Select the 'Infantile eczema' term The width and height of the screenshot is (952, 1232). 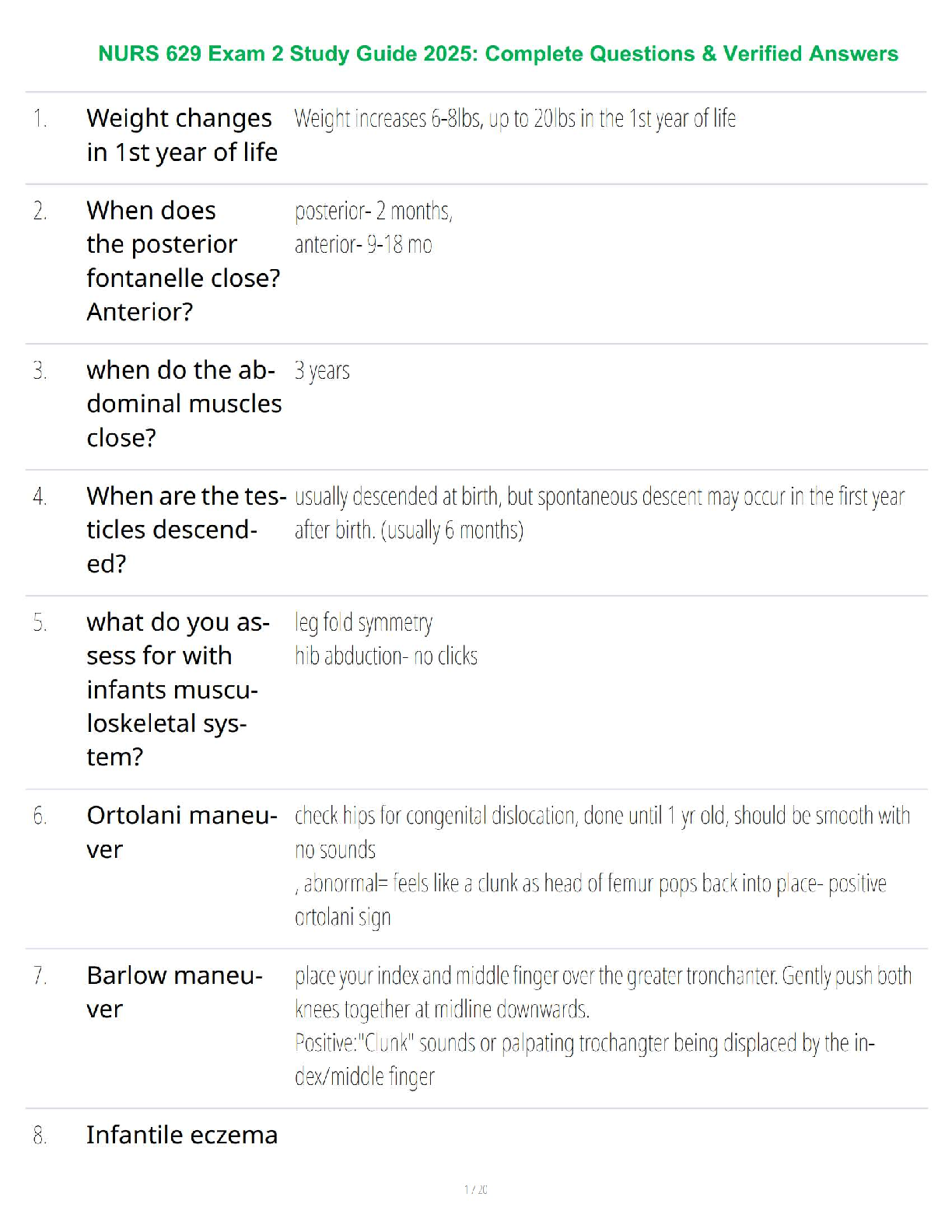click(182, 1136)
